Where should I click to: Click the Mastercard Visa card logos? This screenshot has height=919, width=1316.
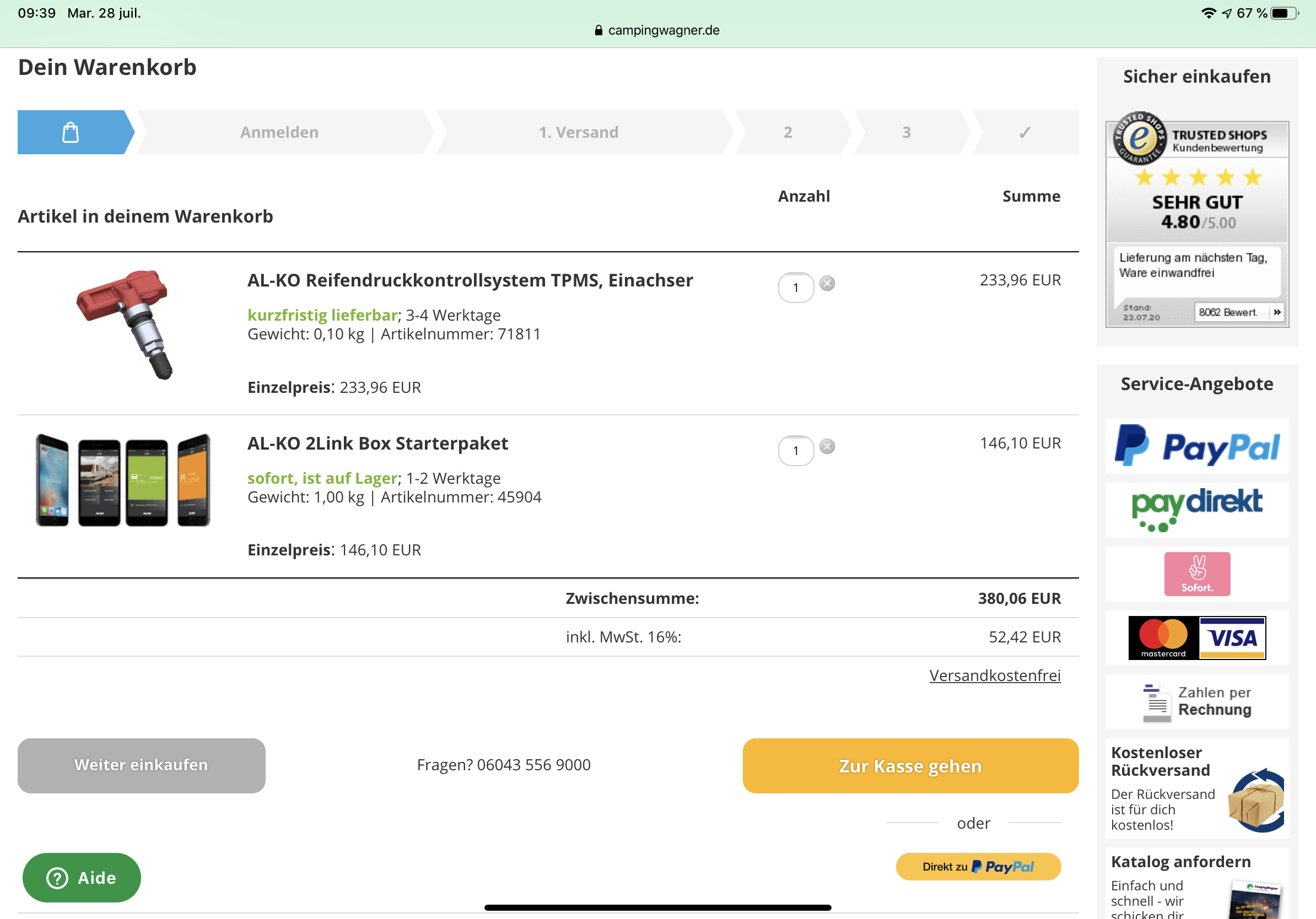tap(1197, 637)
